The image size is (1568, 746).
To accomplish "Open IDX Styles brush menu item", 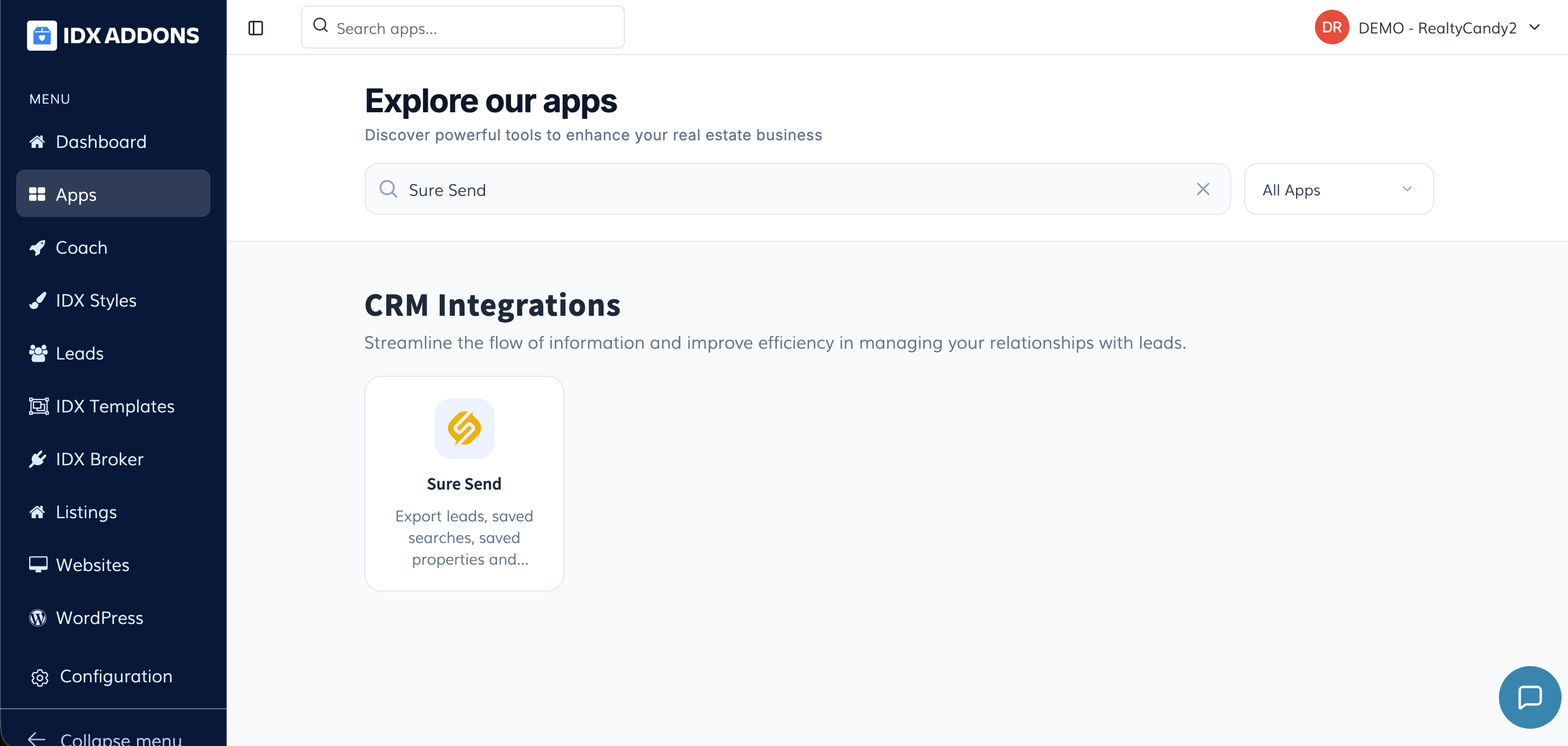I will (x=96, y=300).
